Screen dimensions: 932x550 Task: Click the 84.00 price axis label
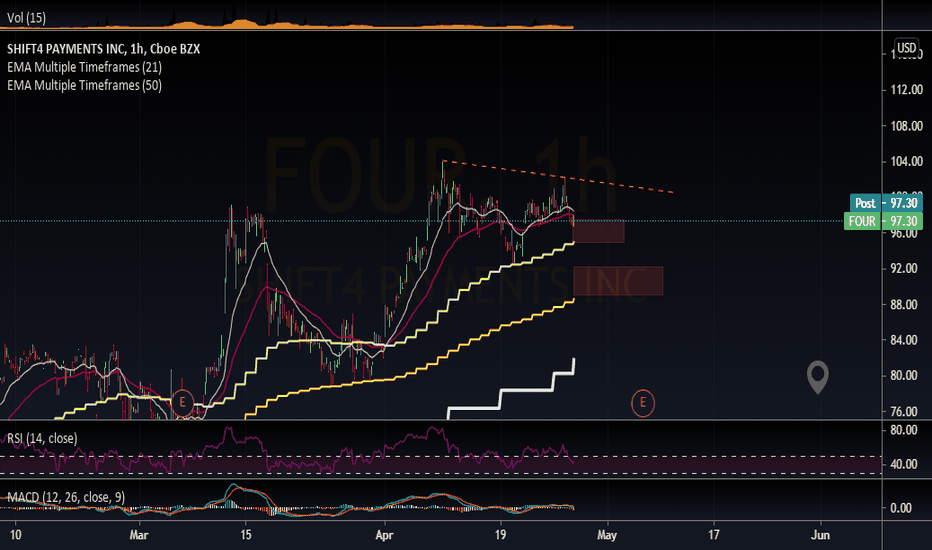pyautogui.click(x=903, y=340)
